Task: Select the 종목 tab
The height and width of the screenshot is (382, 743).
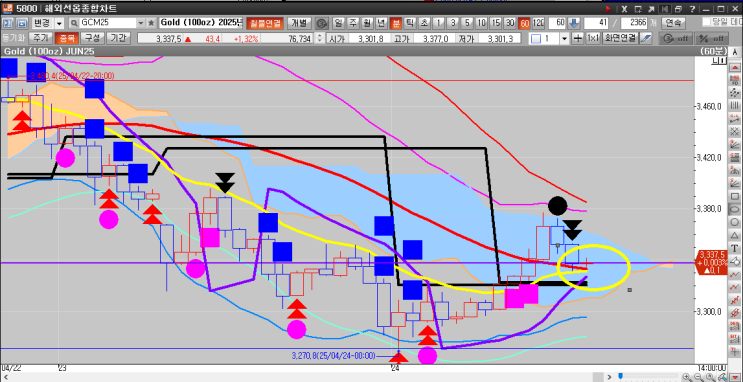Action: point(67,38)
